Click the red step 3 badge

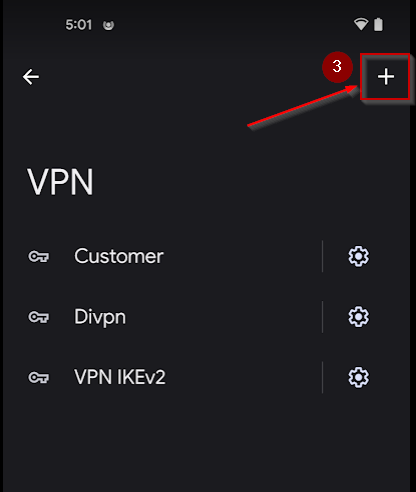pyautogui.click(x=337, y=67)
